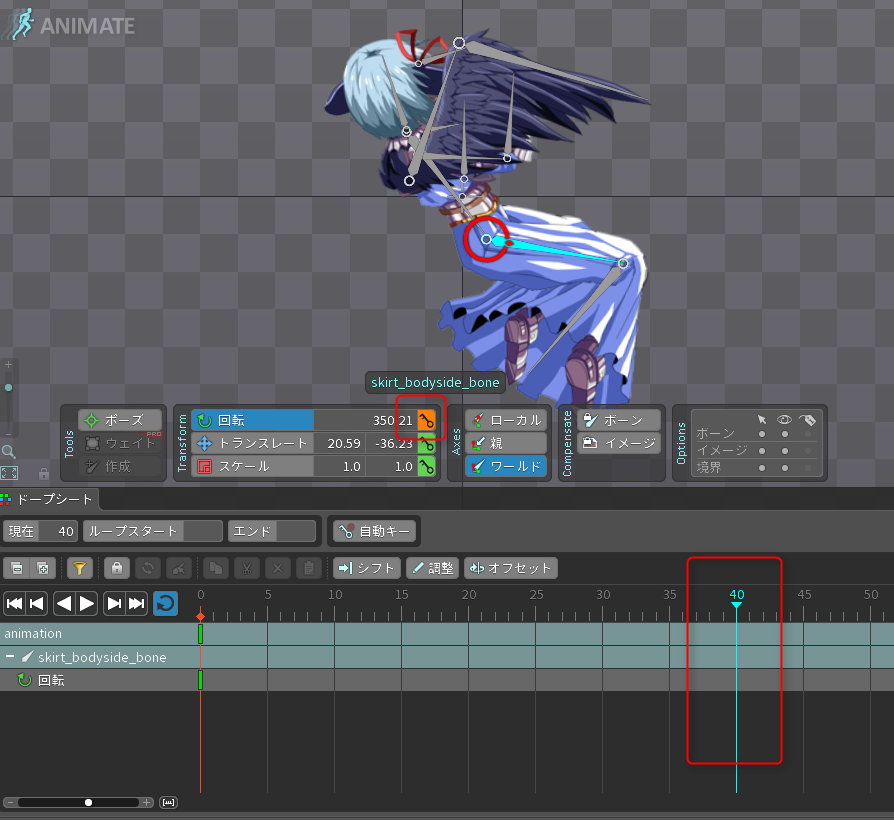Screen dimensions: 894x820
Task: Jump to the last frame
Action: click(x=137, y=603)
